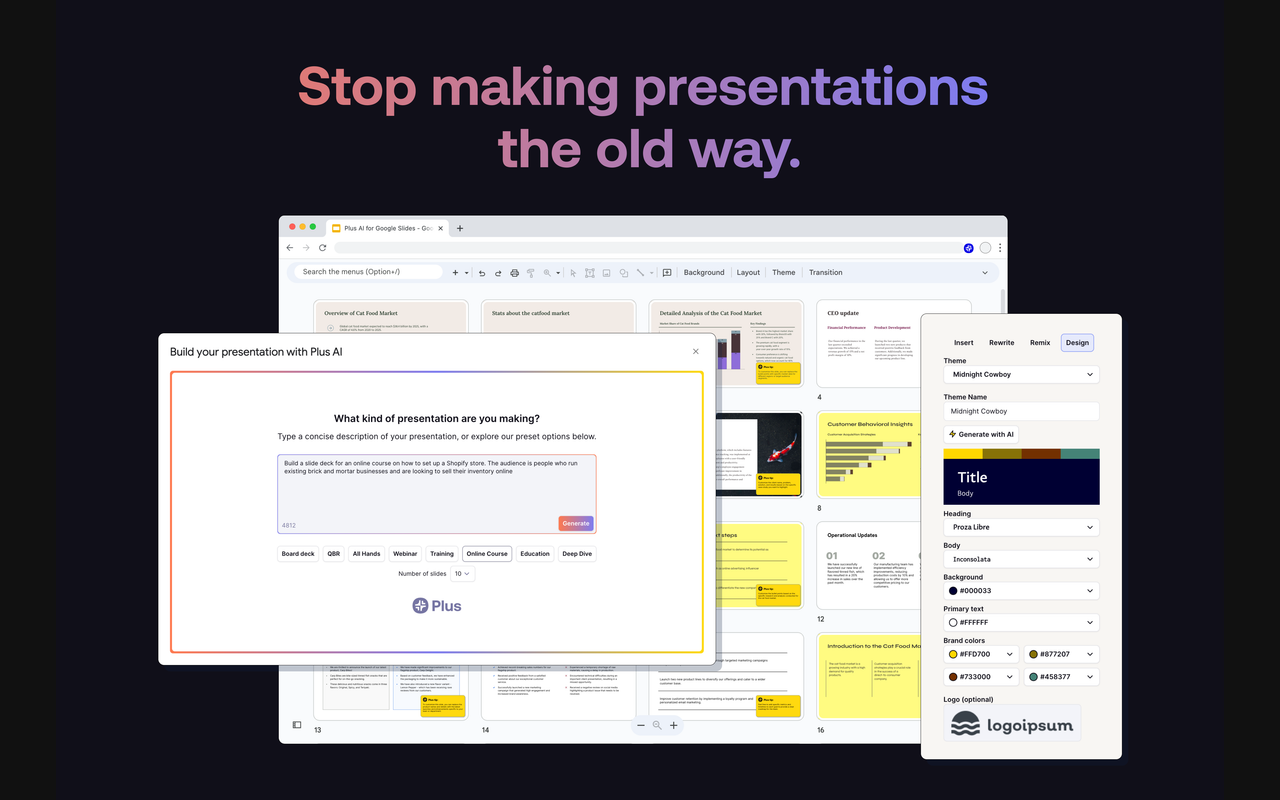Screen dimensions: 1280x800
Task: Click the presentation description text box
Action: click(437, 494)
